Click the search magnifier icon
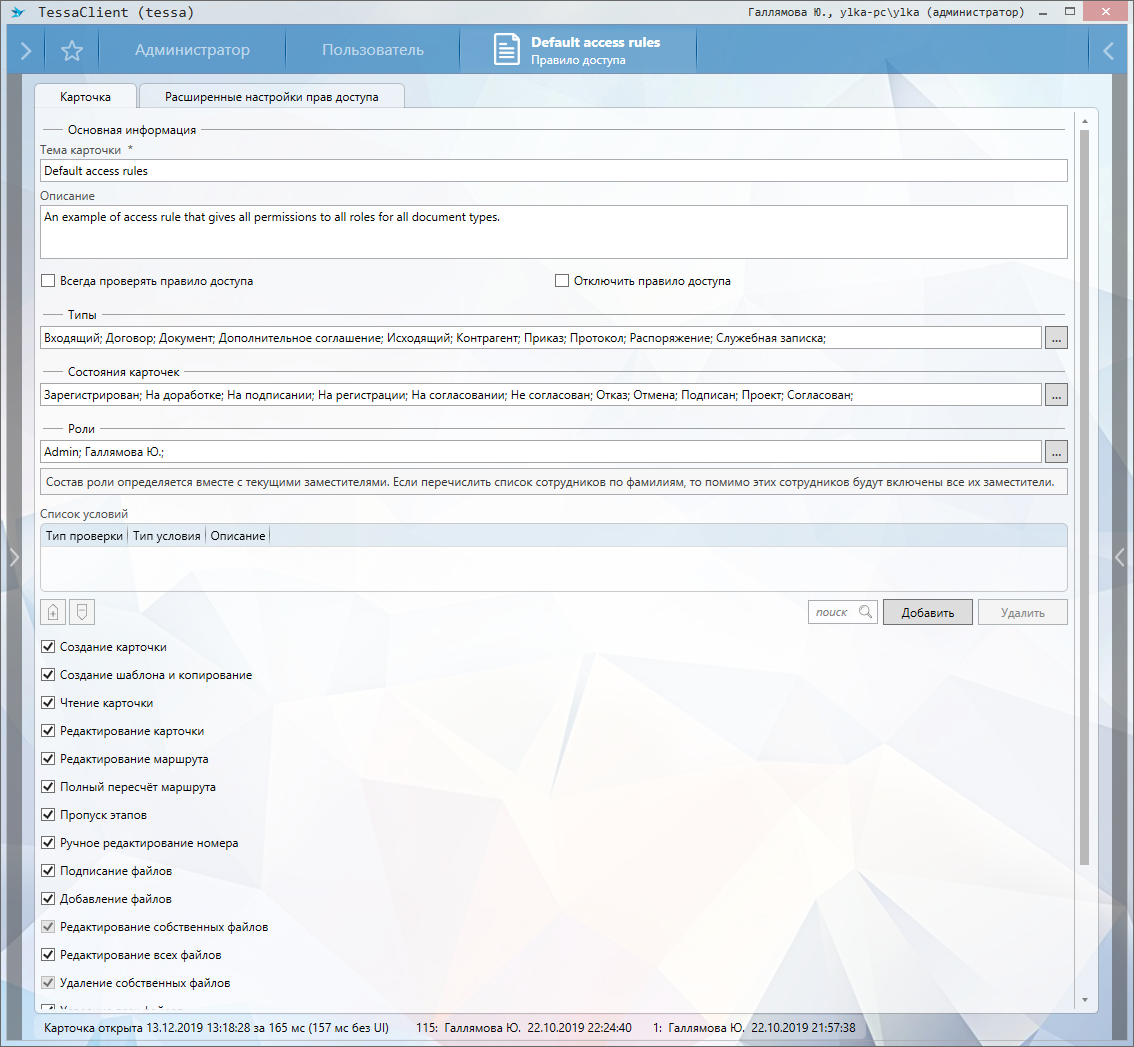This screenshot has height=1047, width=1134. [865, 612]
